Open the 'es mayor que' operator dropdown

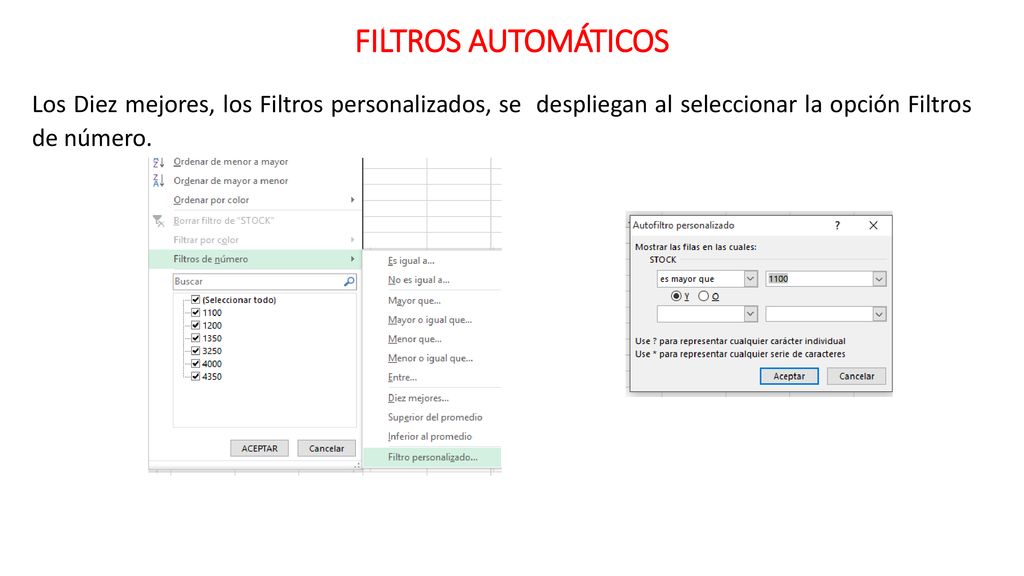point(750,279)
